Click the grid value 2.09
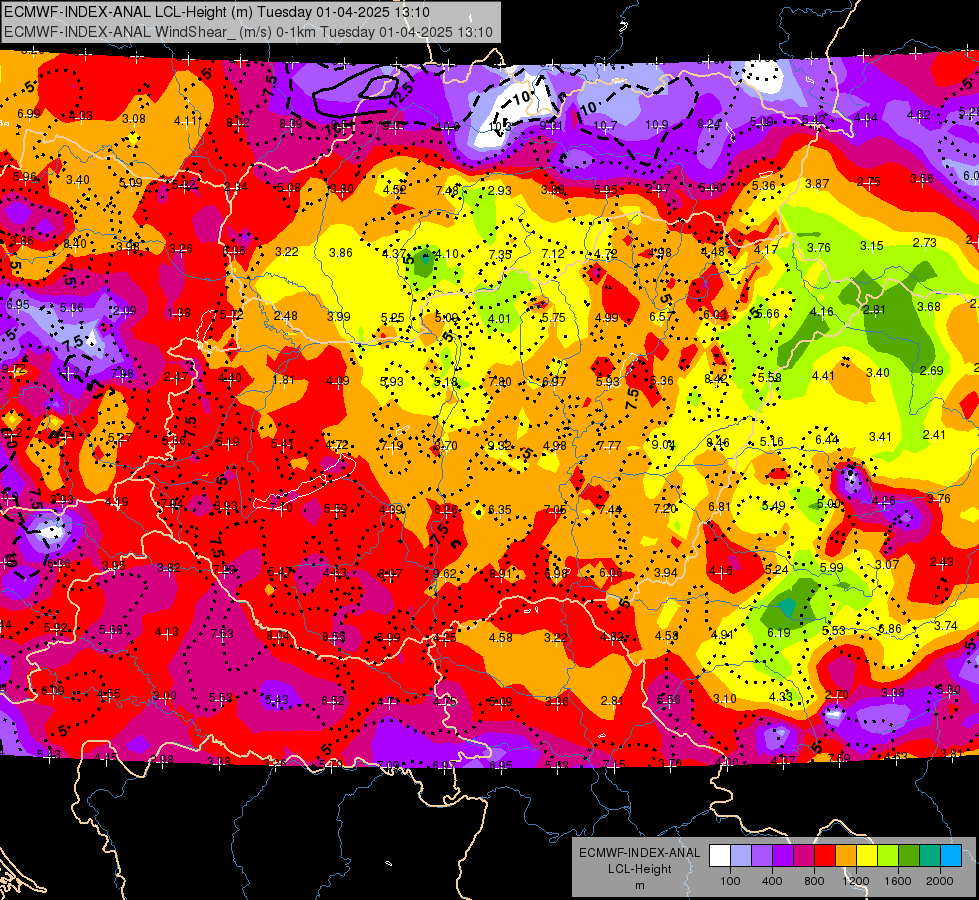Image resolution: width=979 pixels, height=900 pixels. pyautogui.click(x=125, y=310)
